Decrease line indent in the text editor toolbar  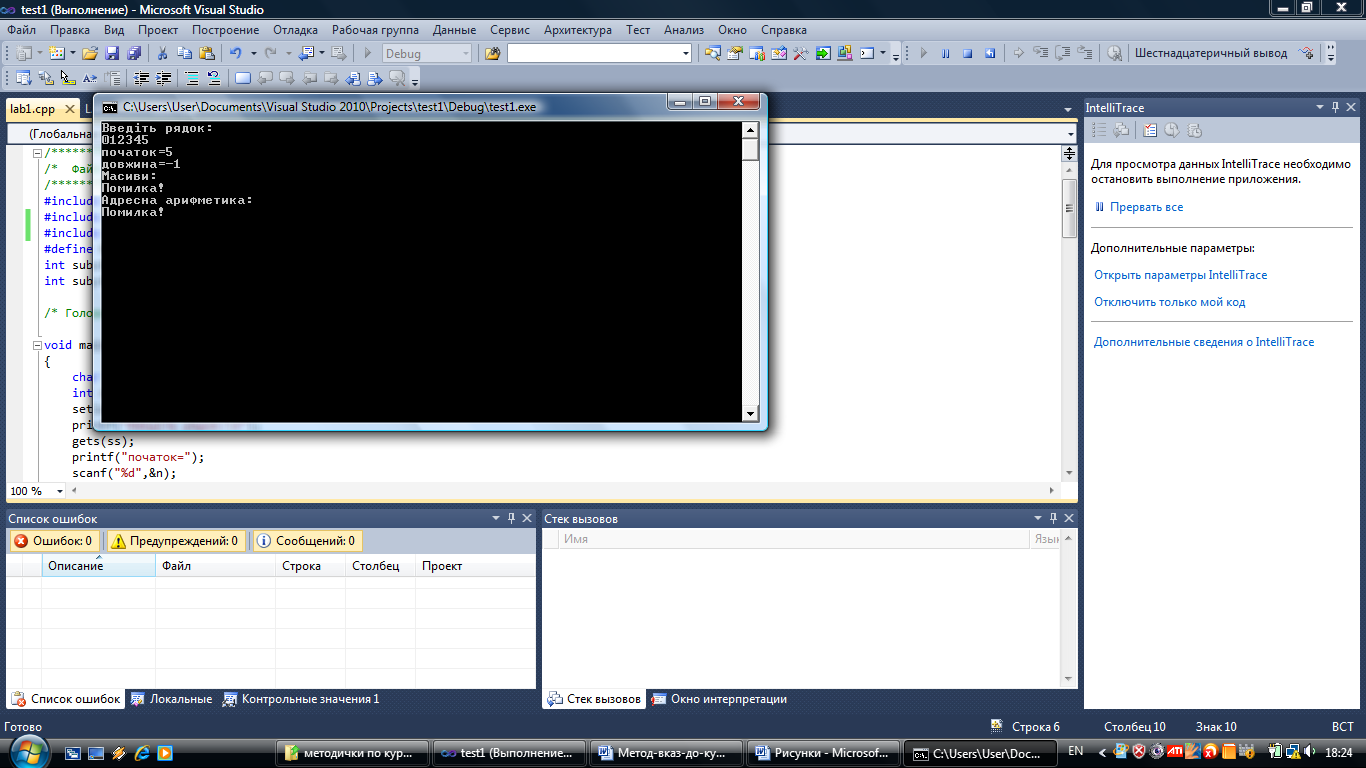click(x=141, y=78)
